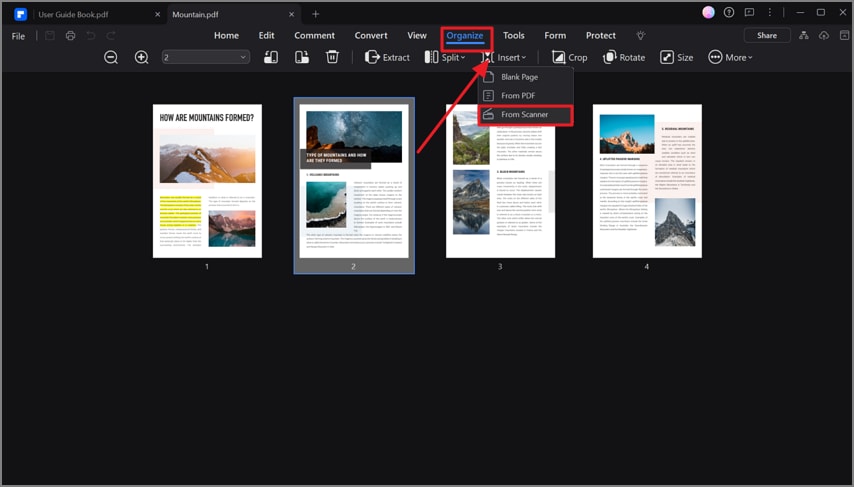Click the zoom out magnifier icon
Image resolution: width=854 pixels, height=487 pixels.
pos(111,57)
